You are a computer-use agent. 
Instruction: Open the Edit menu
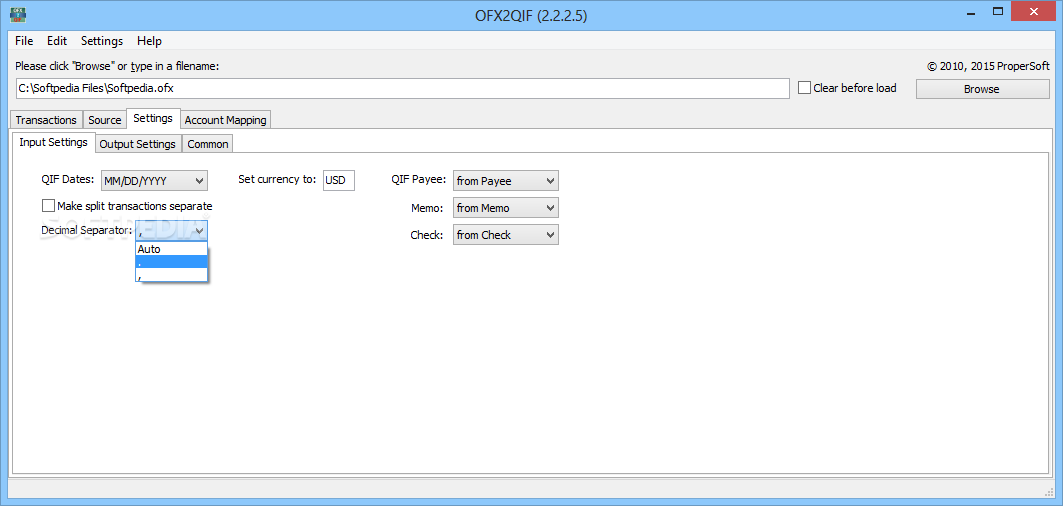pyautogui.click(x=57, y=41)
